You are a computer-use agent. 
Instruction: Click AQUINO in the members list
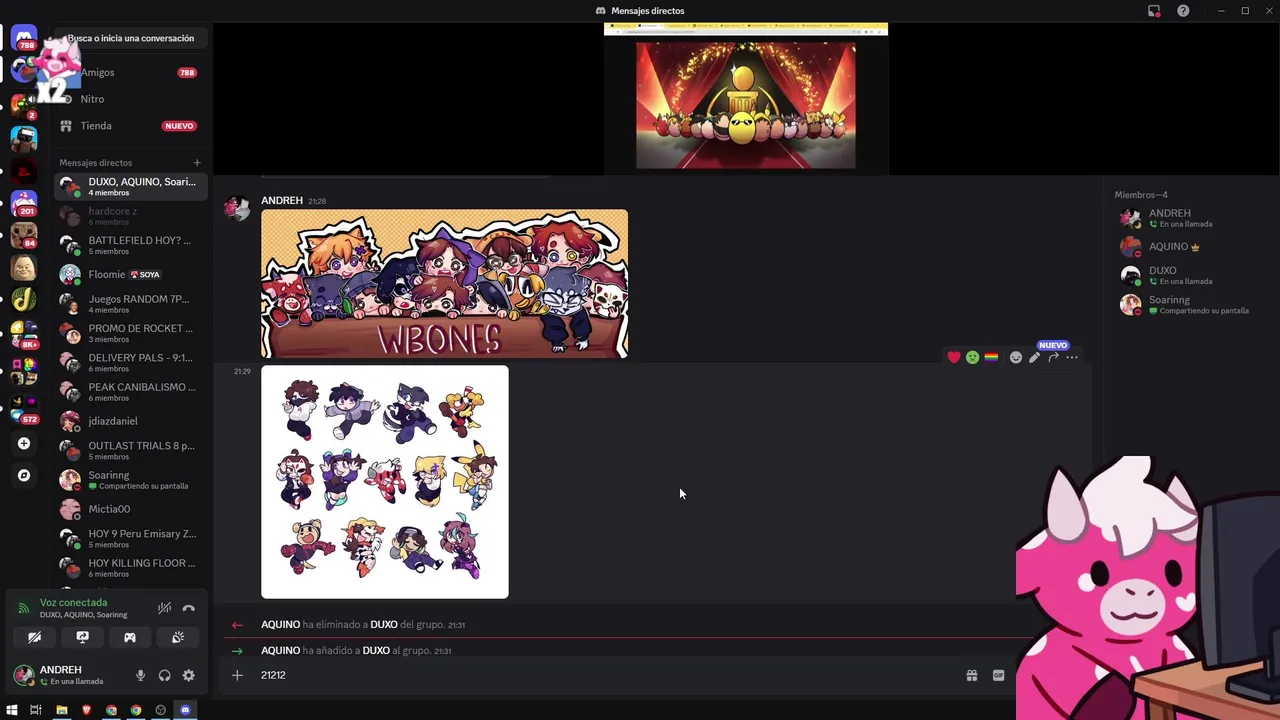[x=1188, y=246]
